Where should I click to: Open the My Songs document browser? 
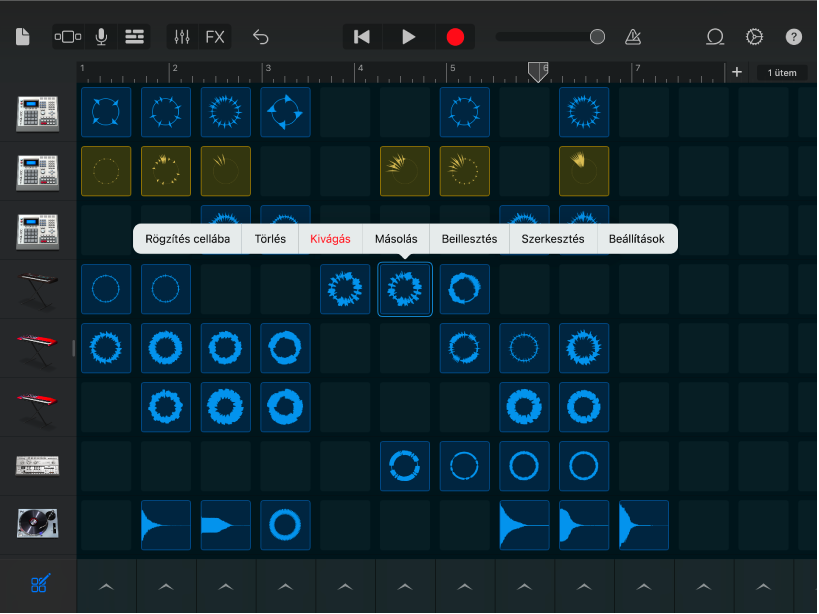[22, 36]
